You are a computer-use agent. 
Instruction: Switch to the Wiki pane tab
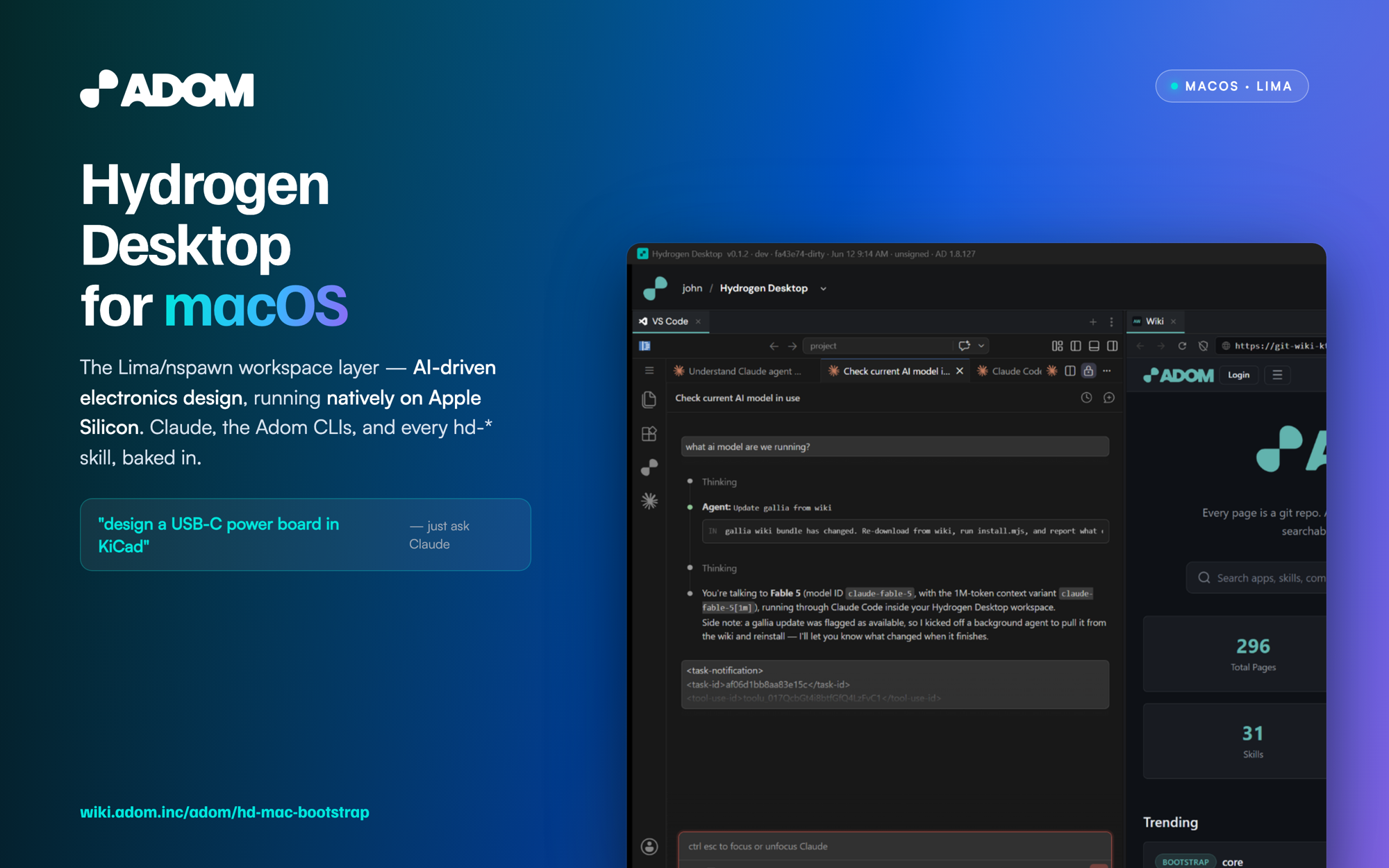pos(1154,322)
